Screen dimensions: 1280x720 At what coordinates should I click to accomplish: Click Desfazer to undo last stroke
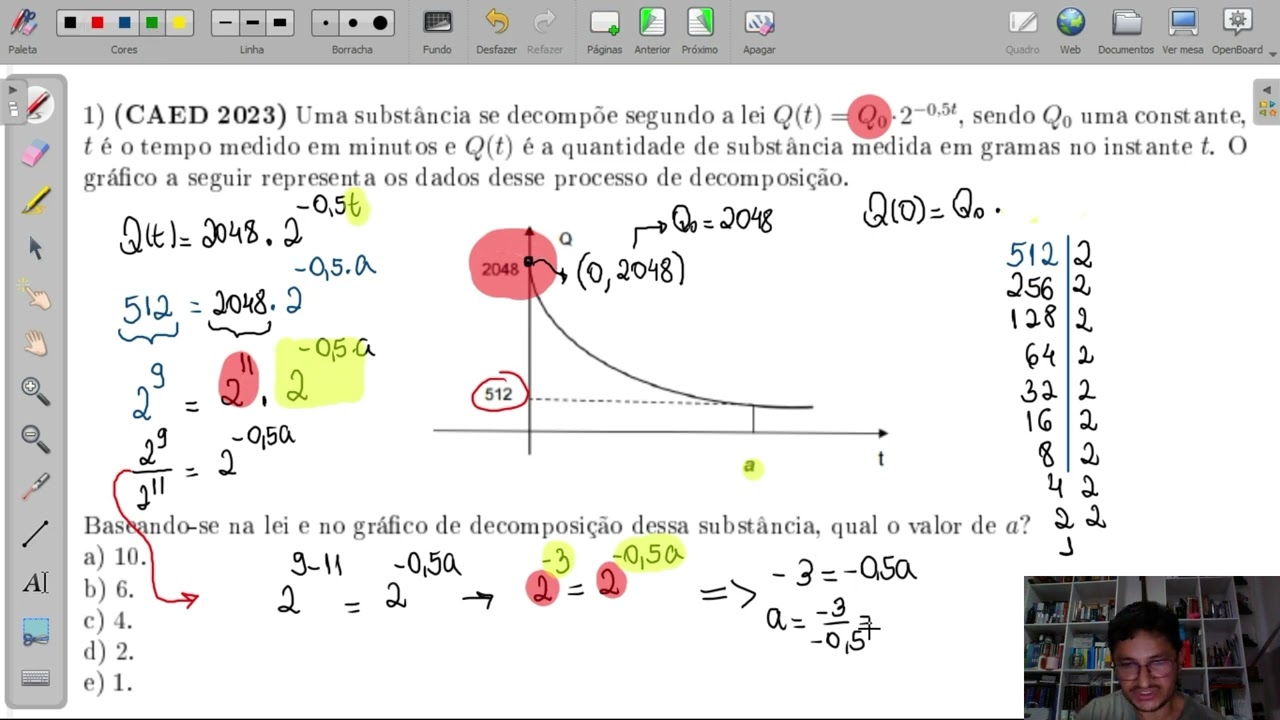496,30
